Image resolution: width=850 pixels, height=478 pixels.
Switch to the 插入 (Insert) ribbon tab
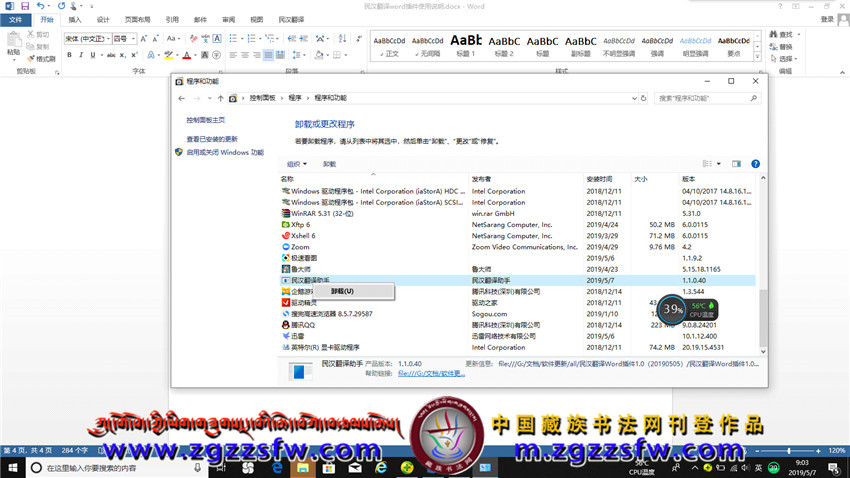[75, 20]
